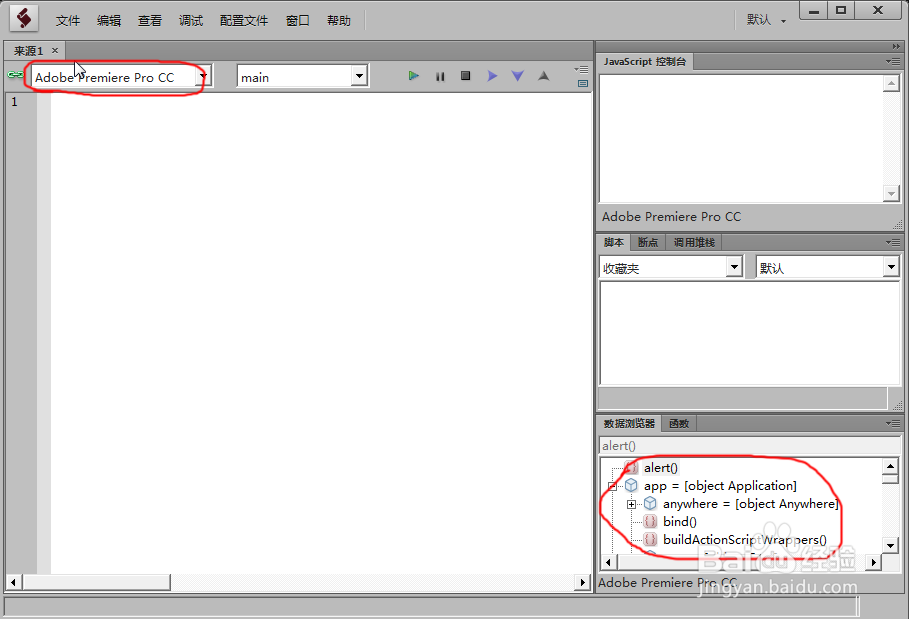This screenshot has width=909, height=619.
Task: Click the Data Browser horizontal scrollbar left arrow
Action: (x=608, y=562)
